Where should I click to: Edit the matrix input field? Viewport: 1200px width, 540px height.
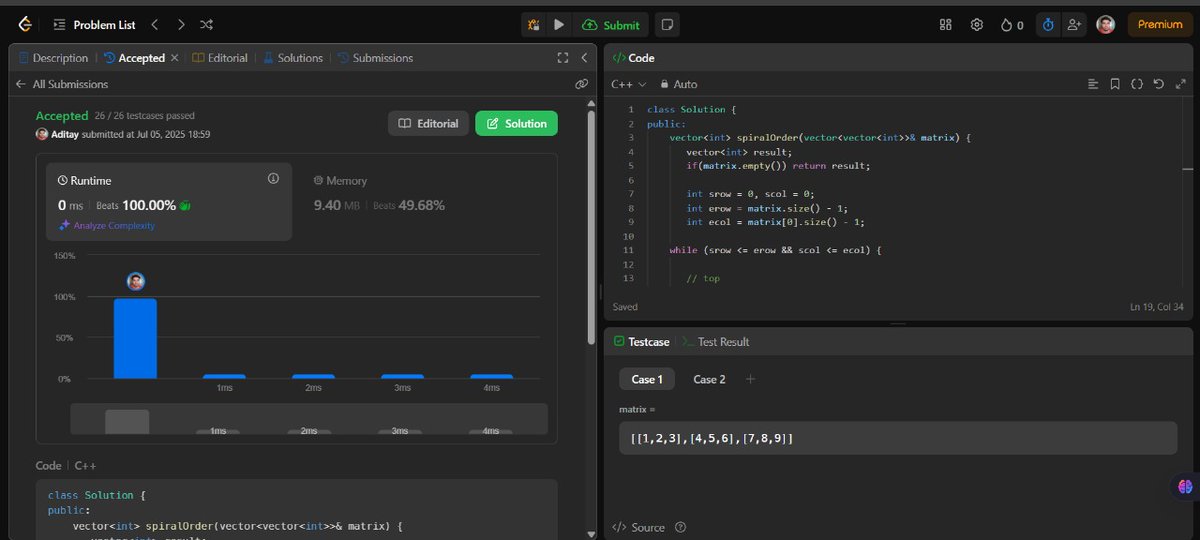click(898, 438)
